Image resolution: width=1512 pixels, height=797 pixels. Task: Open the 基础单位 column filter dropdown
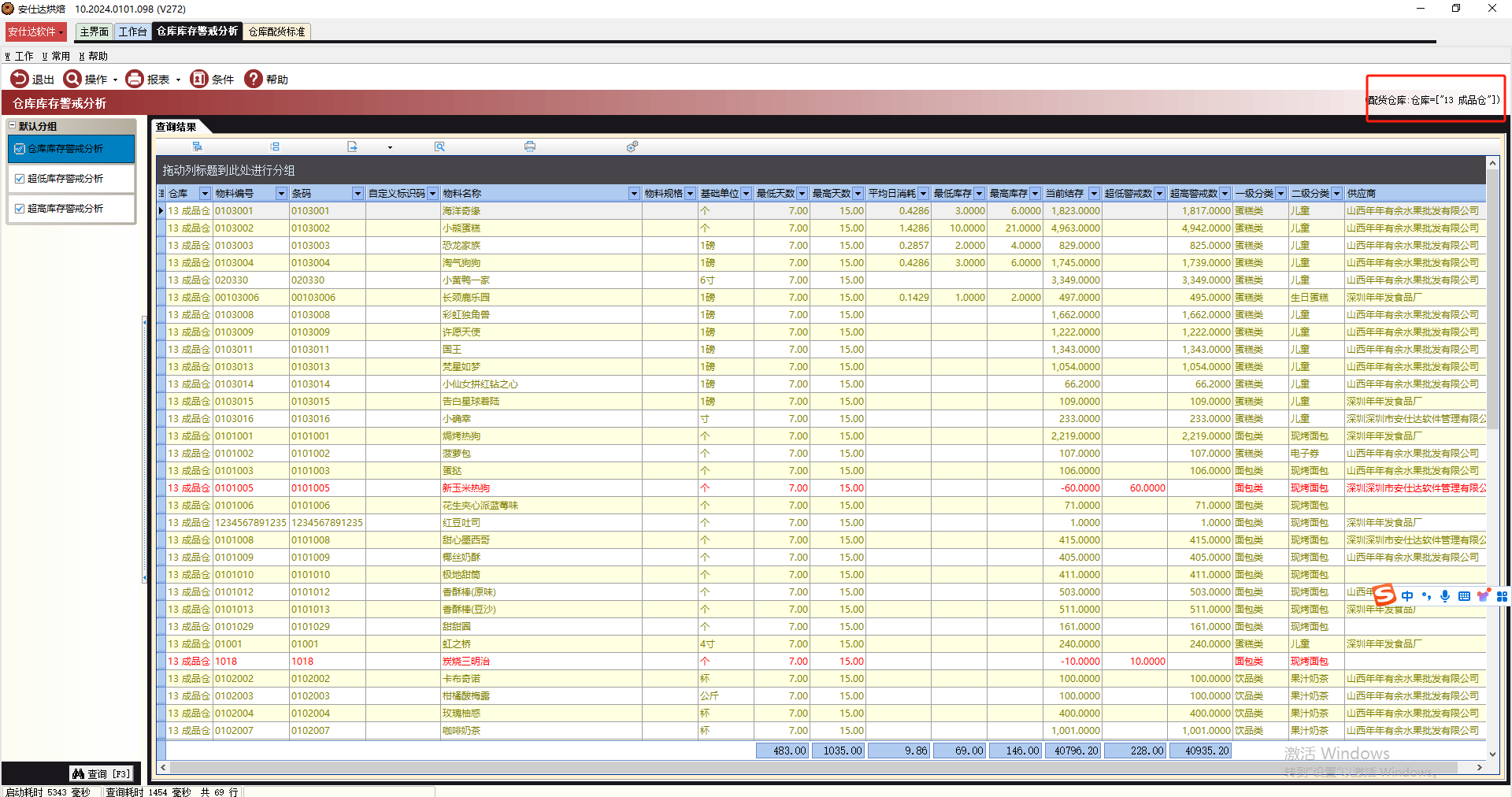click(746, 194)
